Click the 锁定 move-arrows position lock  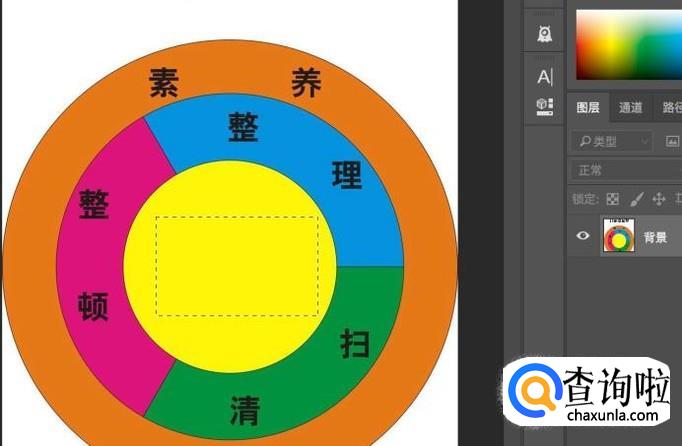coord(659,199)
